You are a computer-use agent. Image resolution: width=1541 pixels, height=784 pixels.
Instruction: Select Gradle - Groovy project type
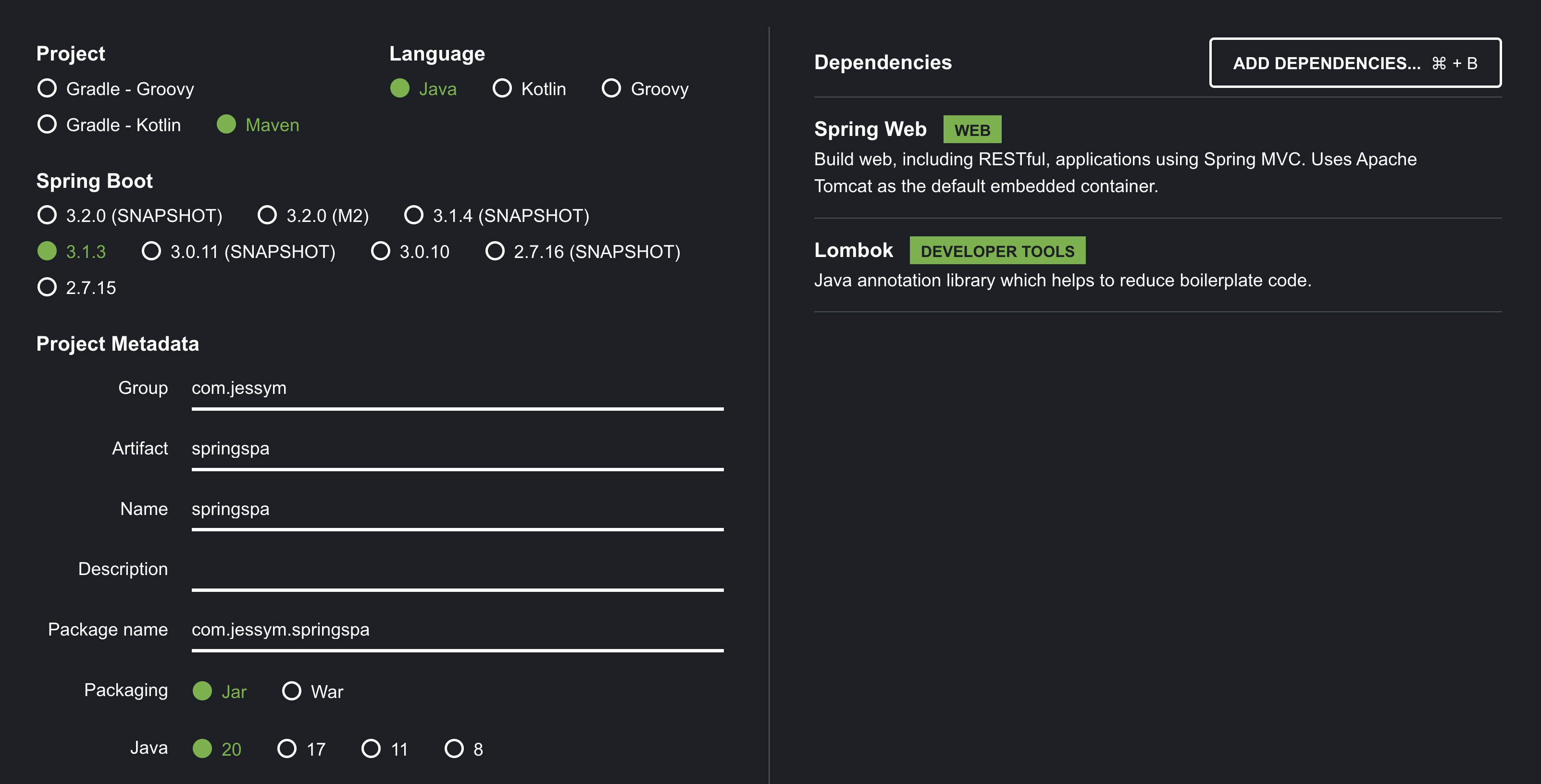[x=115, y=88]
